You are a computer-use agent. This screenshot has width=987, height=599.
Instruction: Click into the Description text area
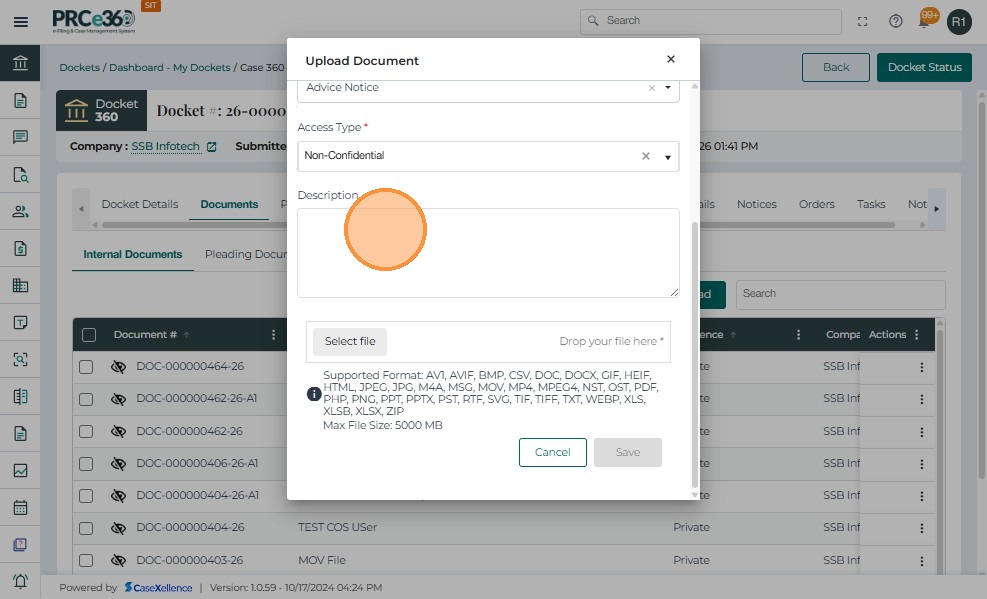click(488, 252)
